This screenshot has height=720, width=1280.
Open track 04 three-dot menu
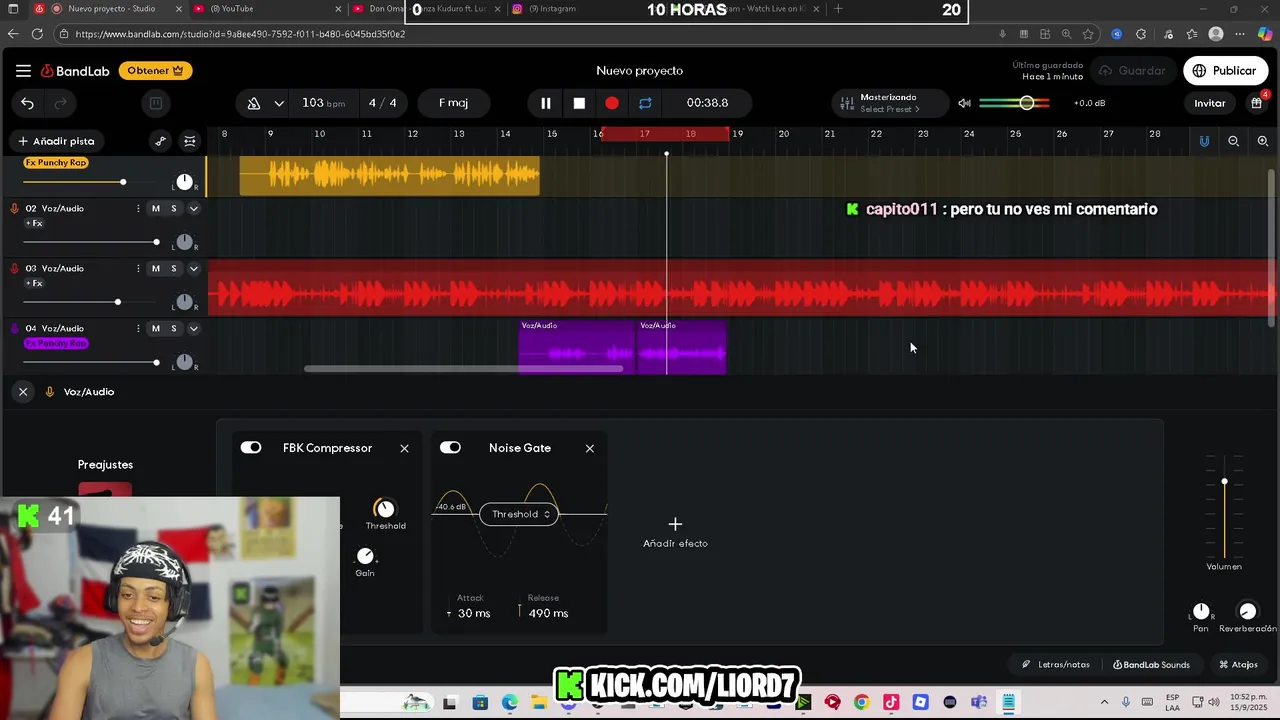[138, 329]
